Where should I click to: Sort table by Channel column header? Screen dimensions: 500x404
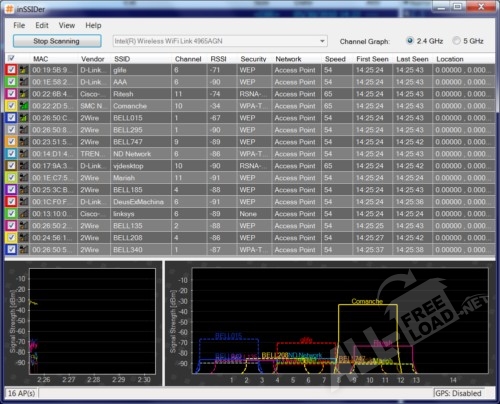(188, 59)
